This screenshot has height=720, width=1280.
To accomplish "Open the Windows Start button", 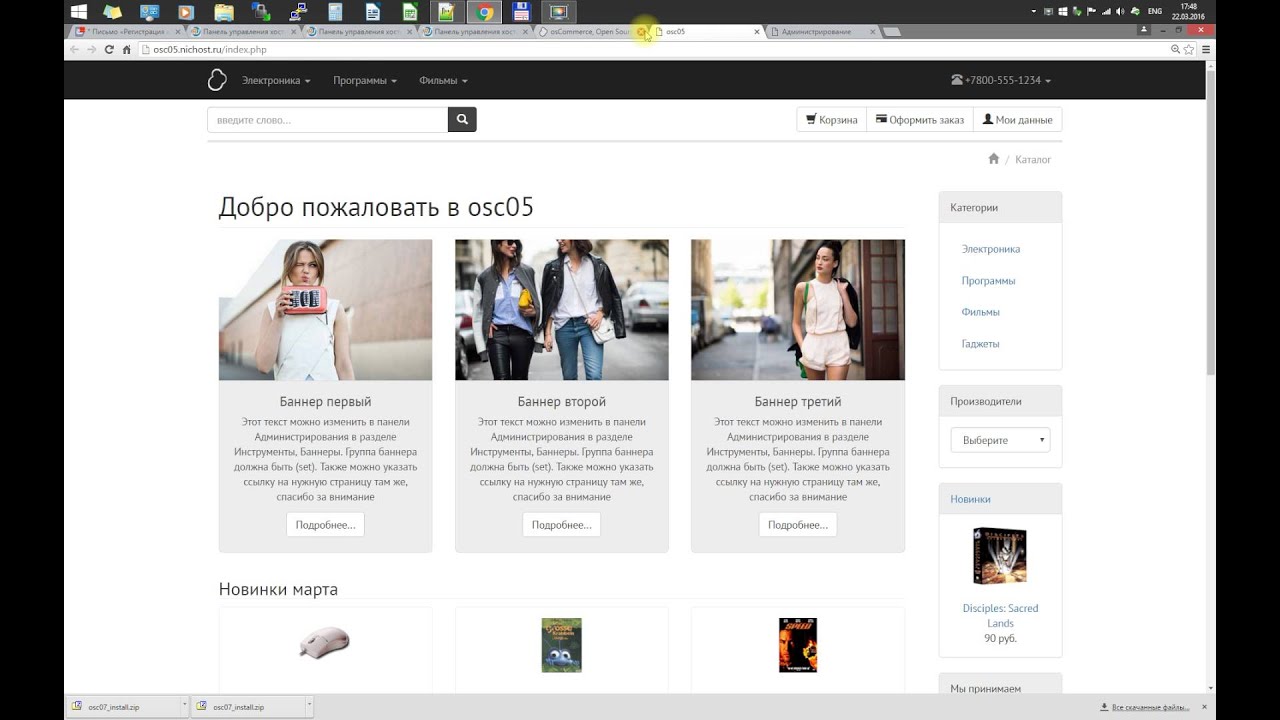I will pos(78,12).
